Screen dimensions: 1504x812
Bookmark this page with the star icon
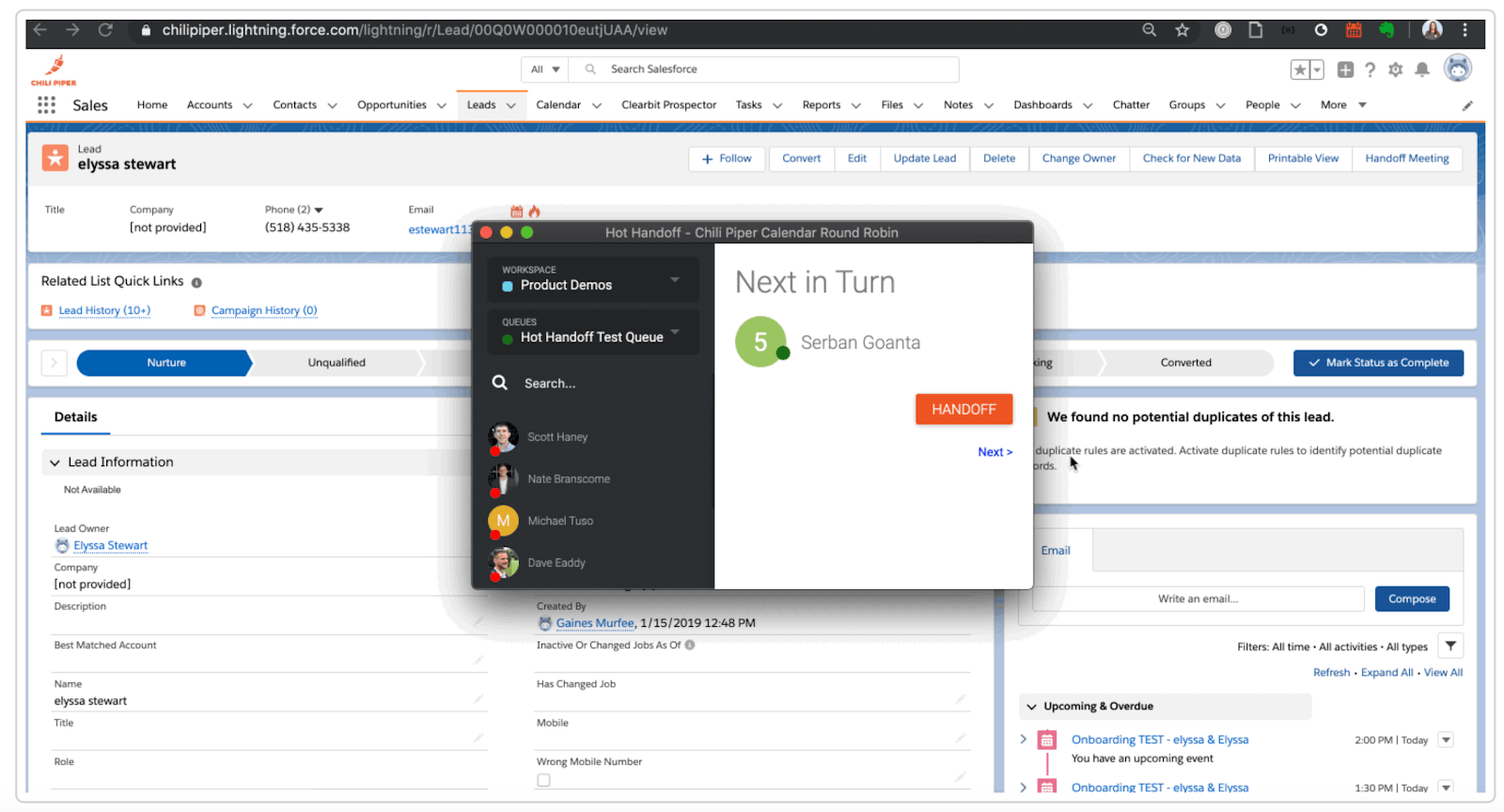[x=1183, y=30]
